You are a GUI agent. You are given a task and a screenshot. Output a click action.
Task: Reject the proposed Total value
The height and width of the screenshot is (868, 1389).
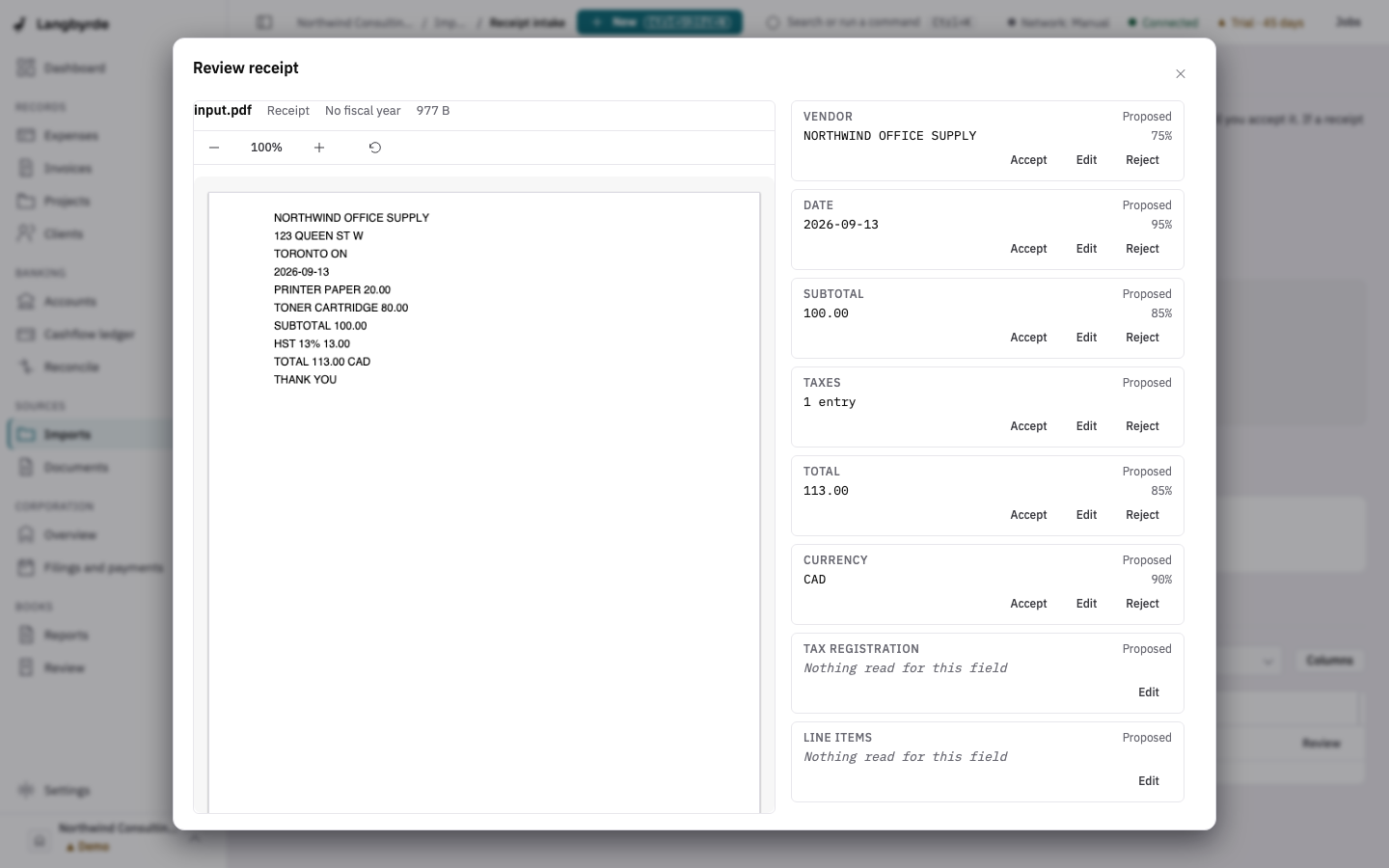(1142, 515)
